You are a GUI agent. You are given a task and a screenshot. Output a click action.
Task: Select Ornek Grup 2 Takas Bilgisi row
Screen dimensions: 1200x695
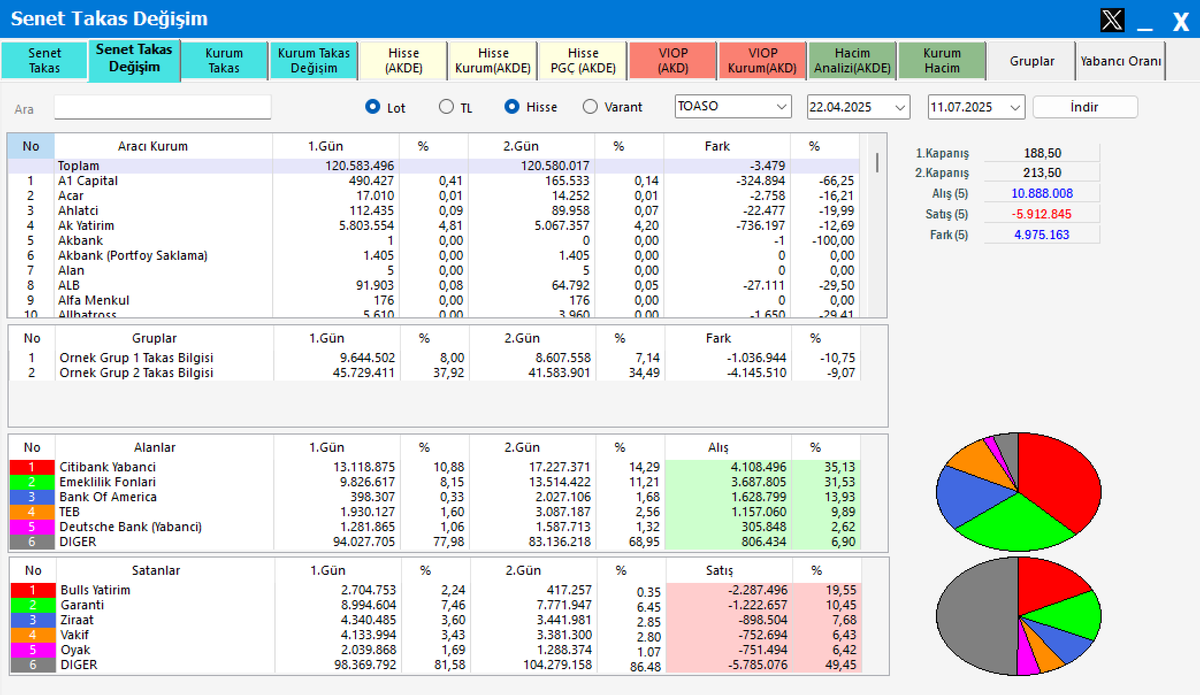[433, 373]
